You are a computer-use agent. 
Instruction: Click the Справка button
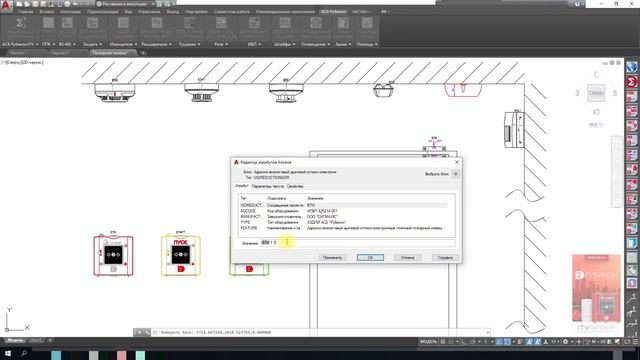pos(445,258)
